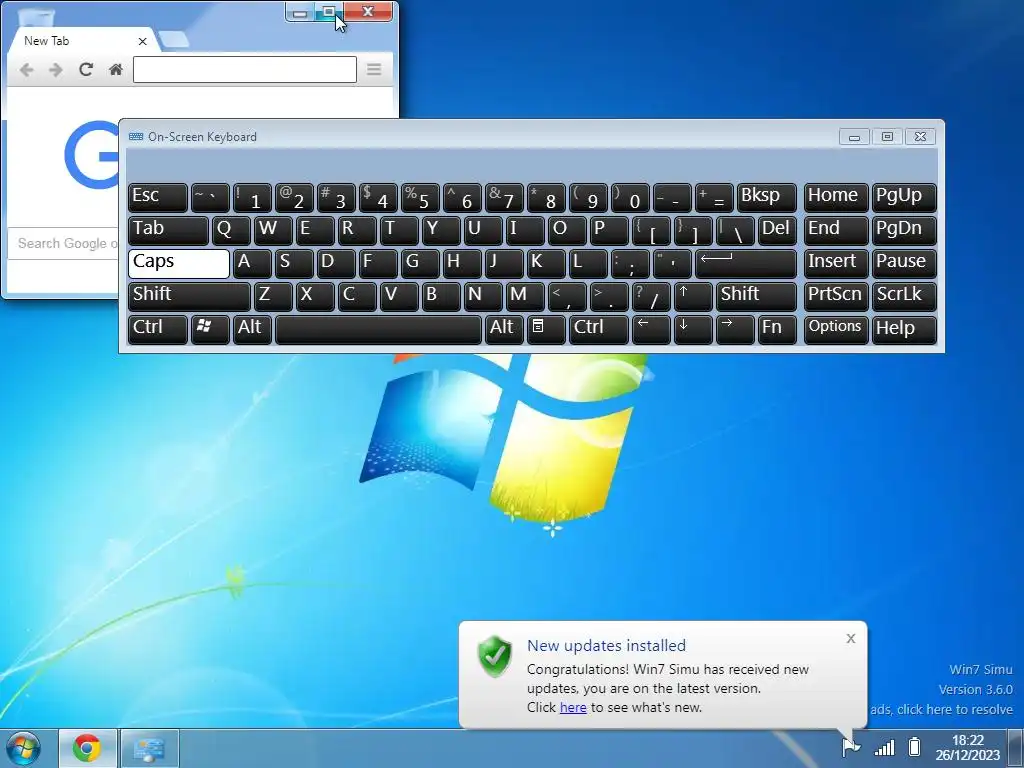Viewport: 1024px width, 768px height.
Task: Tap the PgUp key
Action: 904,197
